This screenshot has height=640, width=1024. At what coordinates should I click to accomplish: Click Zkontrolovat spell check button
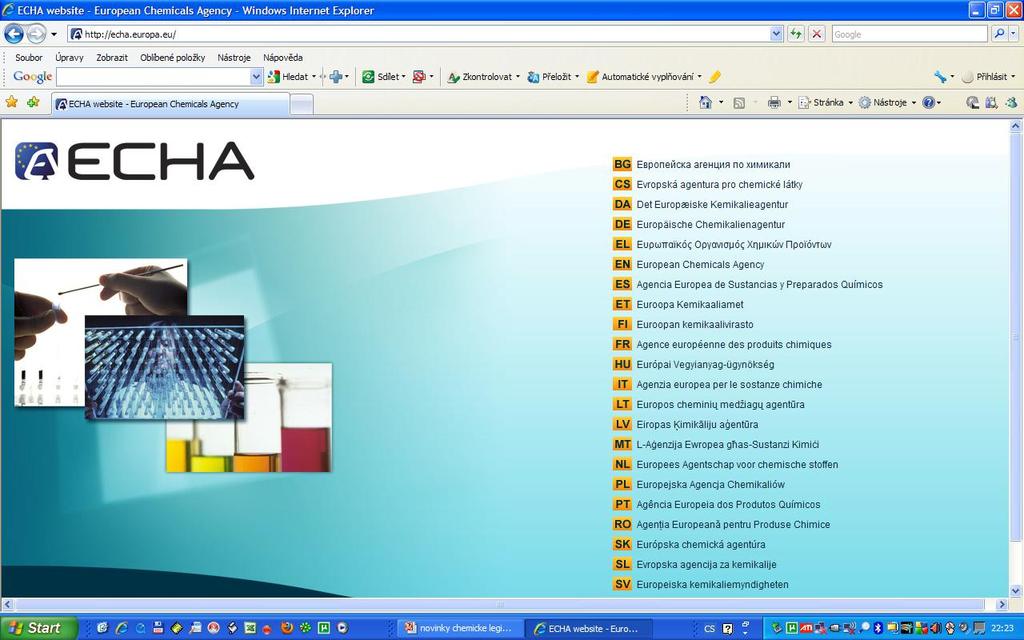480,76
